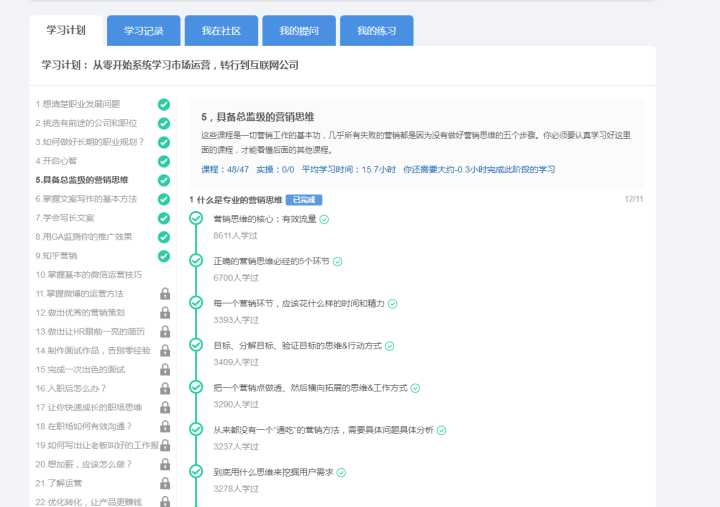
Task: Go to the 我的练习 tab
Action: pos(376,31)
